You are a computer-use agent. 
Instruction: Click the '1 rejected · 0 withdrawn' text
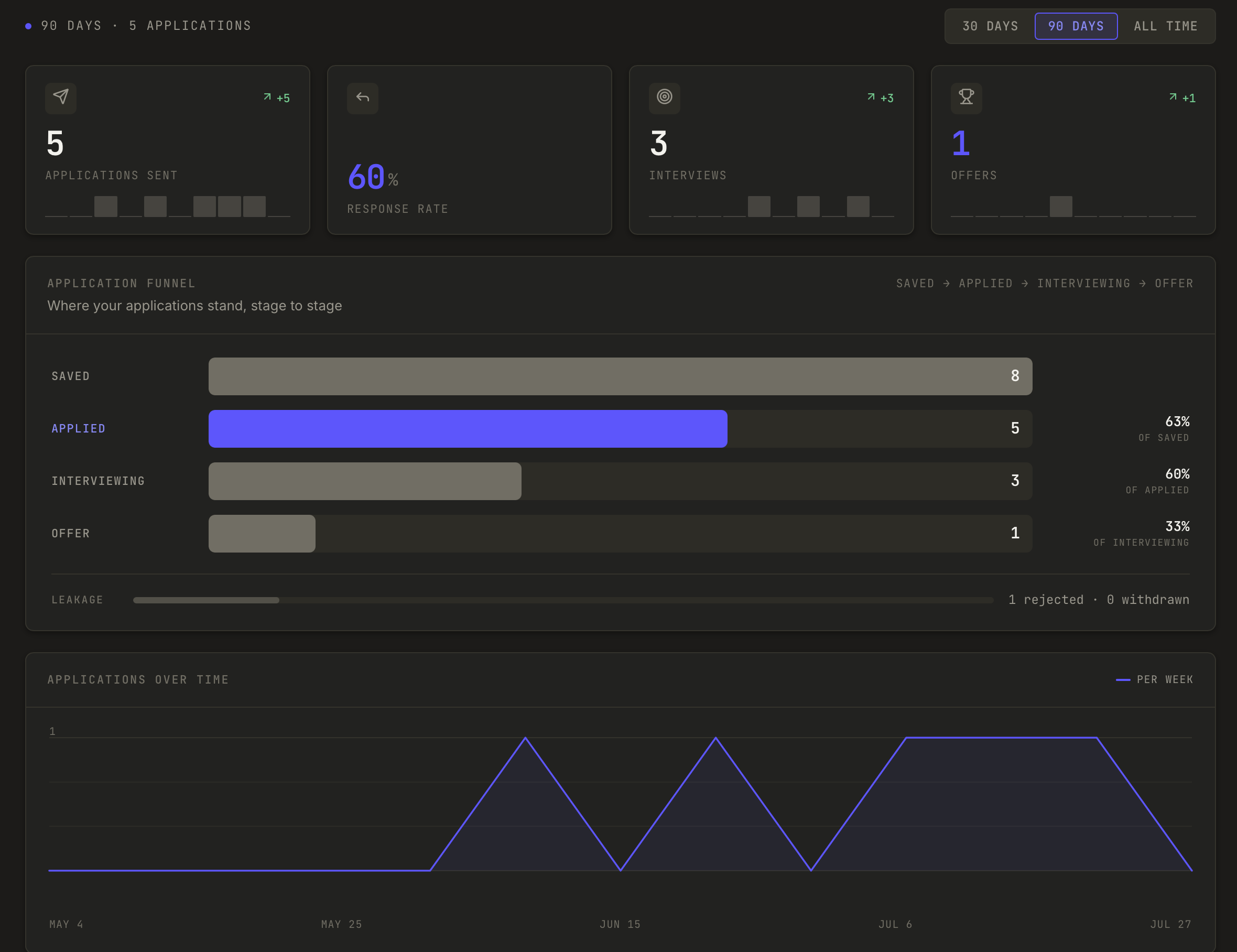(1099, 600)
